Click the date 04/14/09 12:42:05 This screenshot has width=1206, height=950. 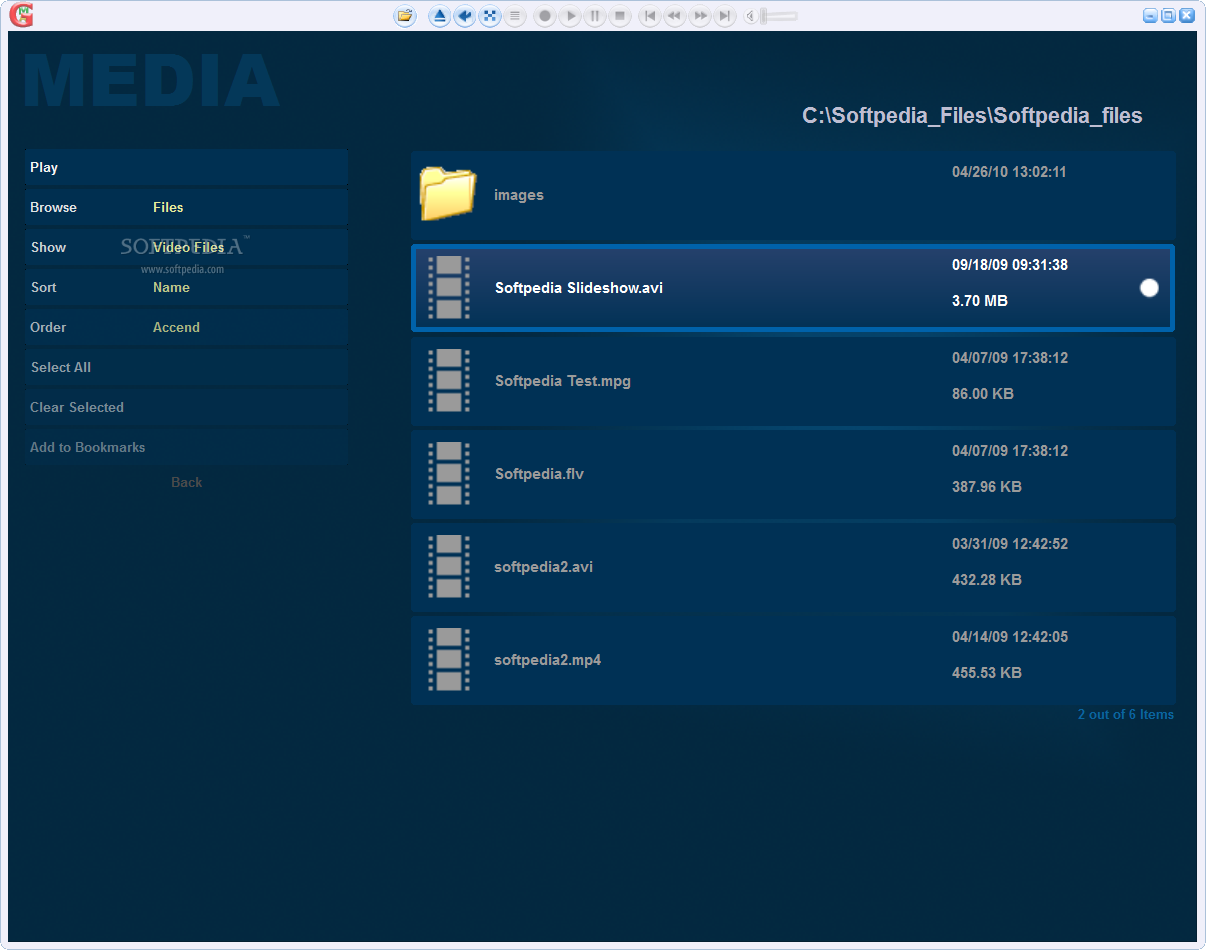click(1010, 637)
